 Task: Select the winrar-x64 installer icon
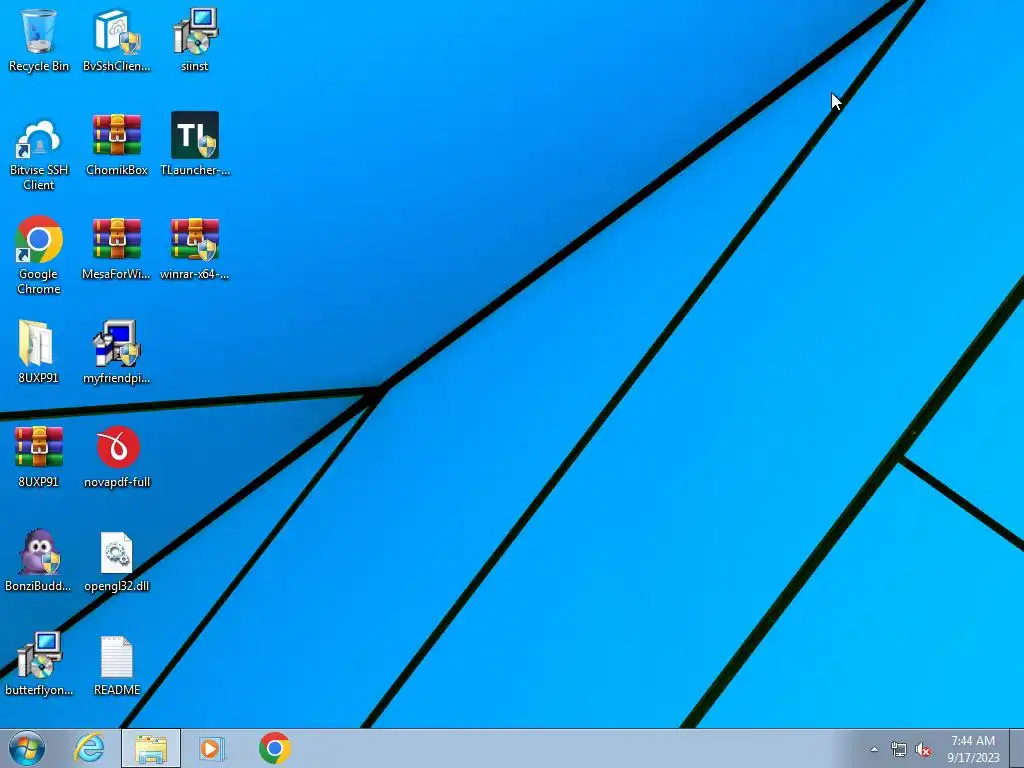pyautogui.click(x=195, y=248)
